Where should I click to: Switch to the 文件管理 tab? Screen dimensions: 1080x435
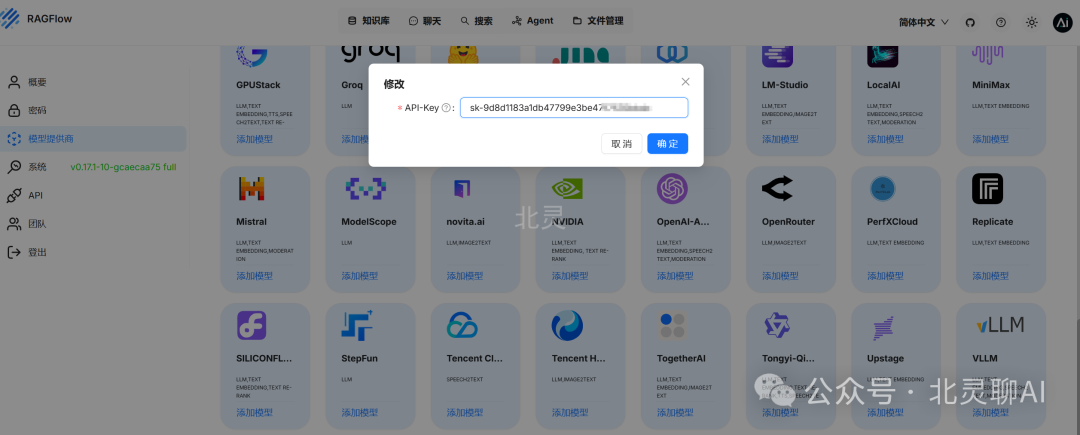coord(598,21)
